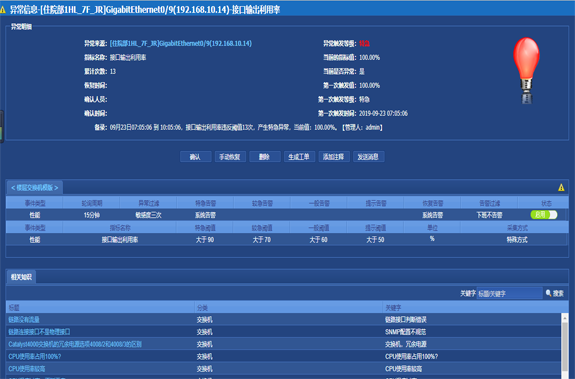Viewport: 575px width, 379px height.
Task: Open the 楼层交换机模版 template tab
Action: [x=34, y=188]
